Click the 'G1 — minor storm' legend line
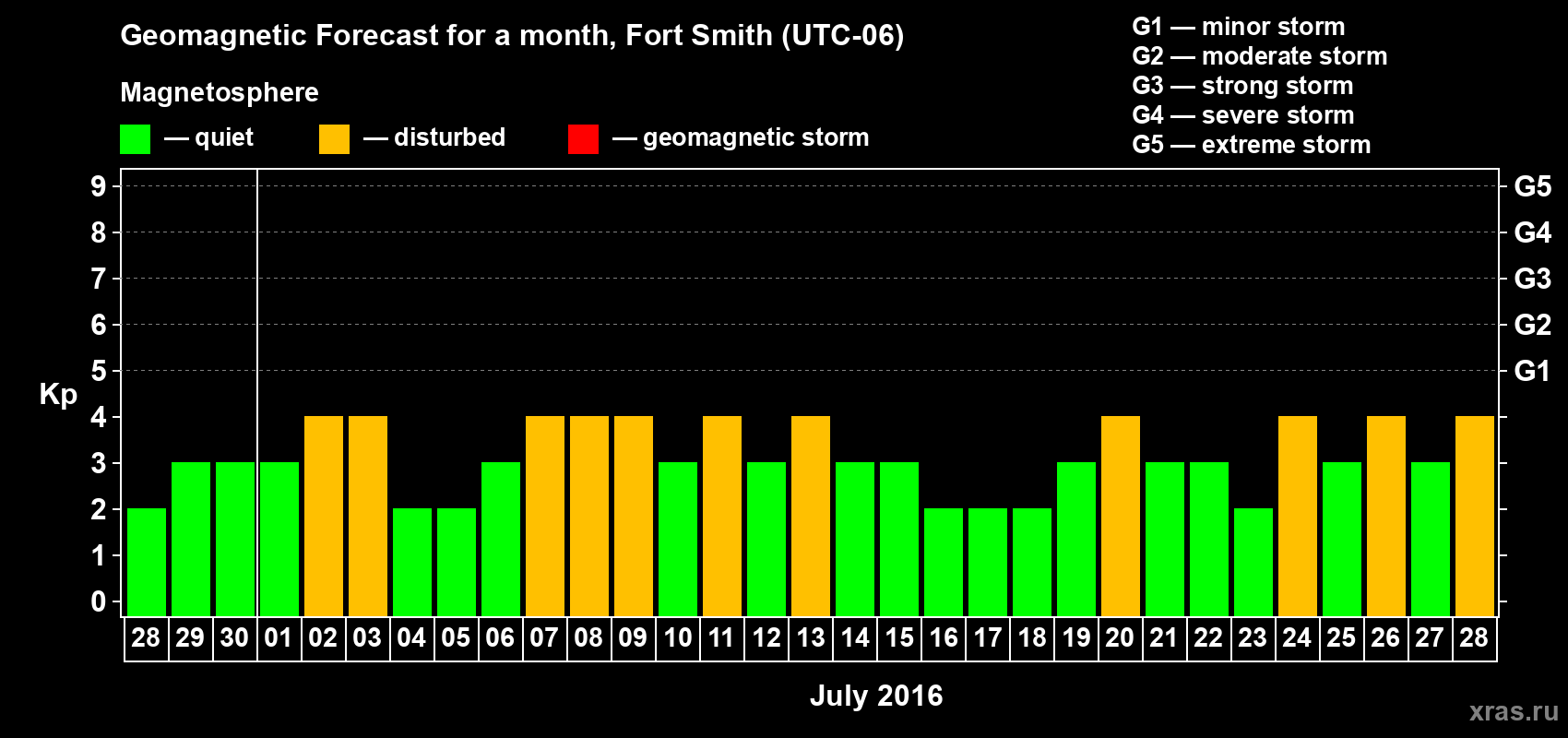The height and width of the screenshot is (738, 1568). tap(1238, 27)
